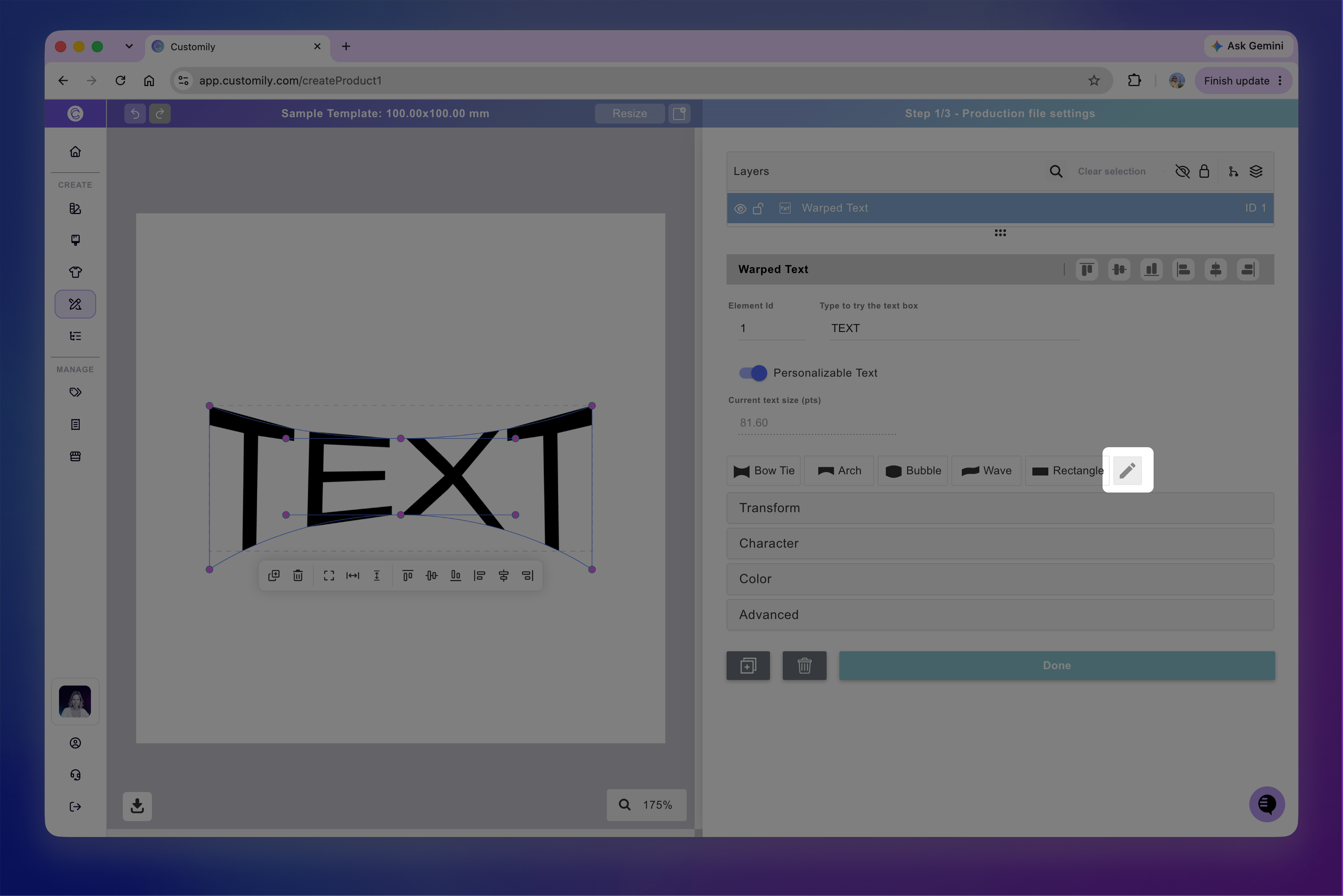This screenshot has width=1343, height=896.
Task: Open the layer hierarchy icon in Layers header
Action: (x=1233, y=171)
